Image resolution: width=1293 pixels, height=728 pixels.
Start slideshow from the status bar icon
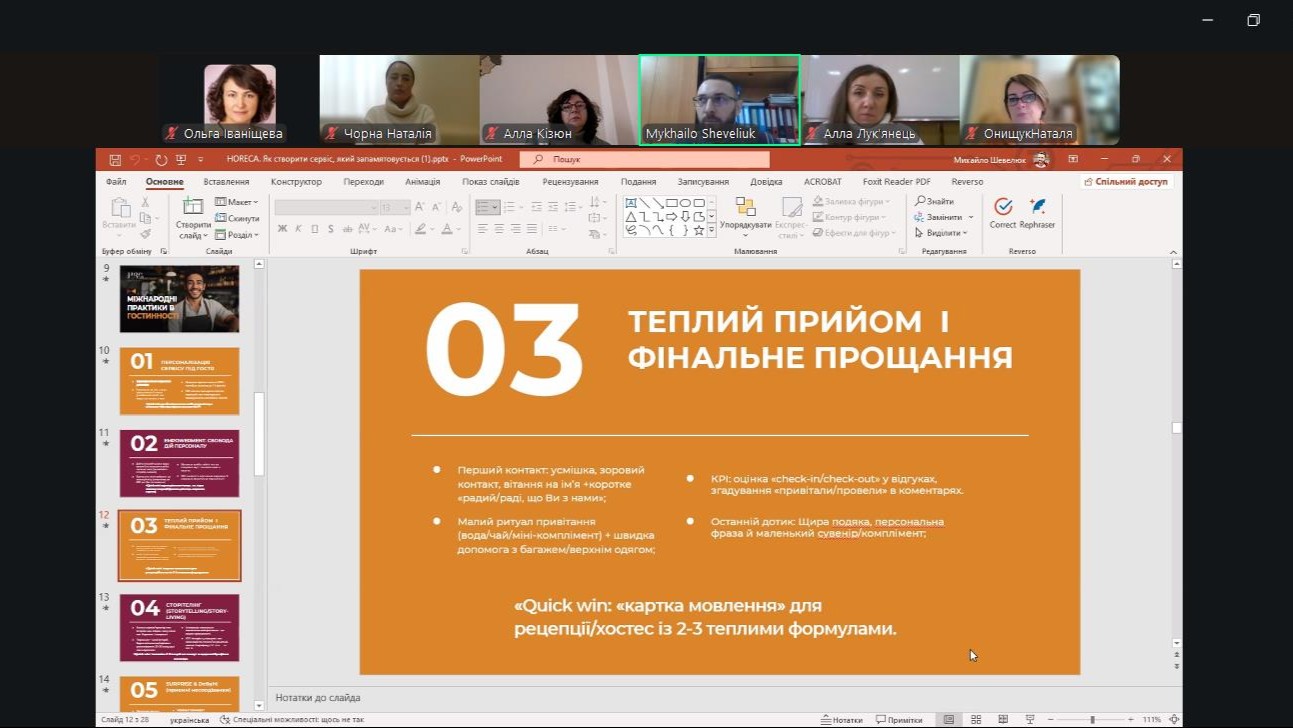(x=1029, y=720)
